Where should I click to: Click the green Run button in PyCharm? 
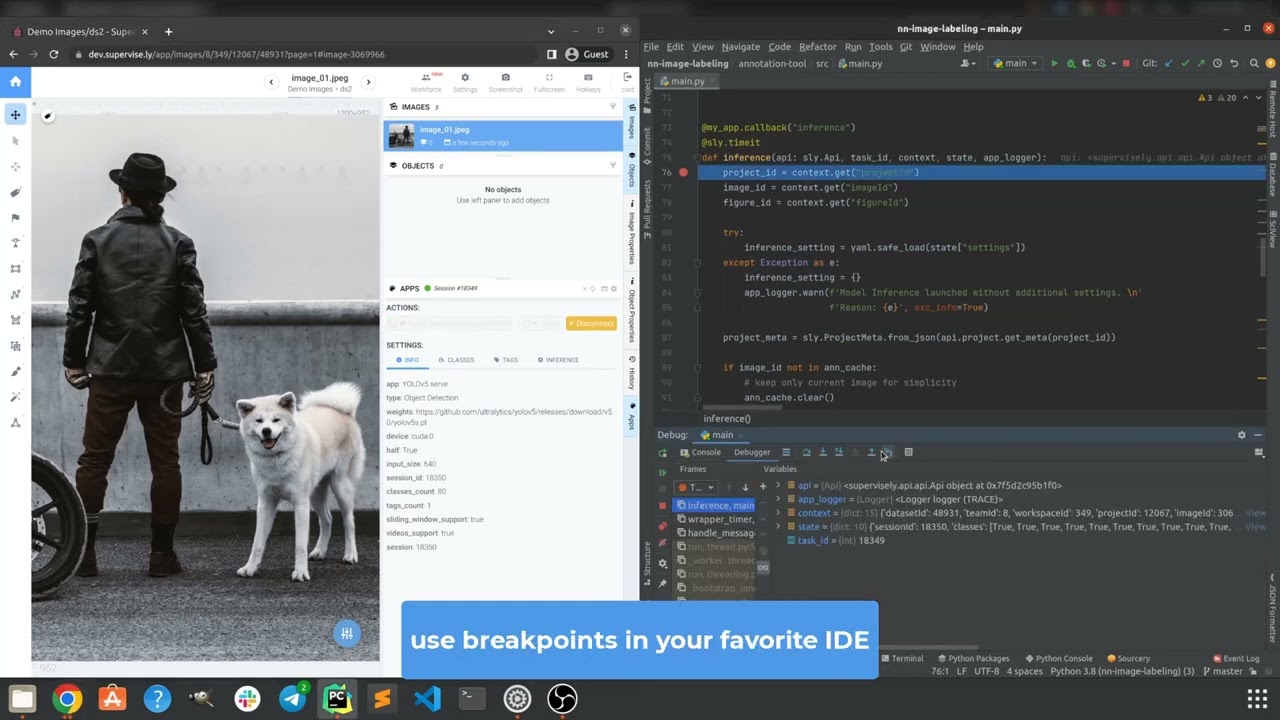(x=1054, y=63)
